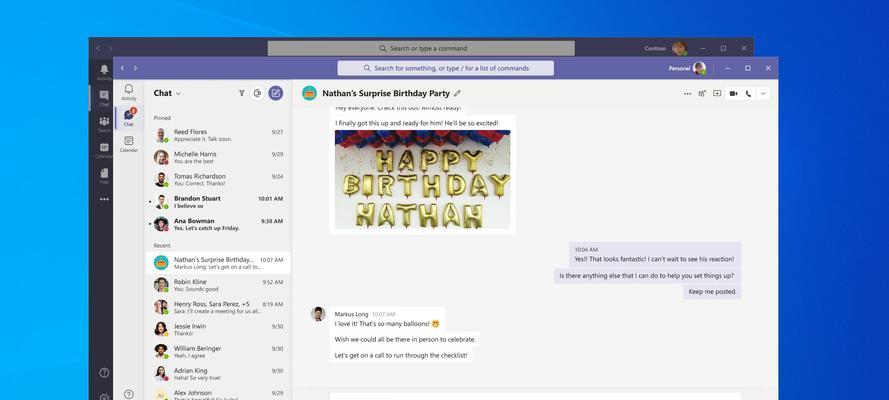
Task: Open Calendar in the front window's sidebar
Action: pos(129,144)
